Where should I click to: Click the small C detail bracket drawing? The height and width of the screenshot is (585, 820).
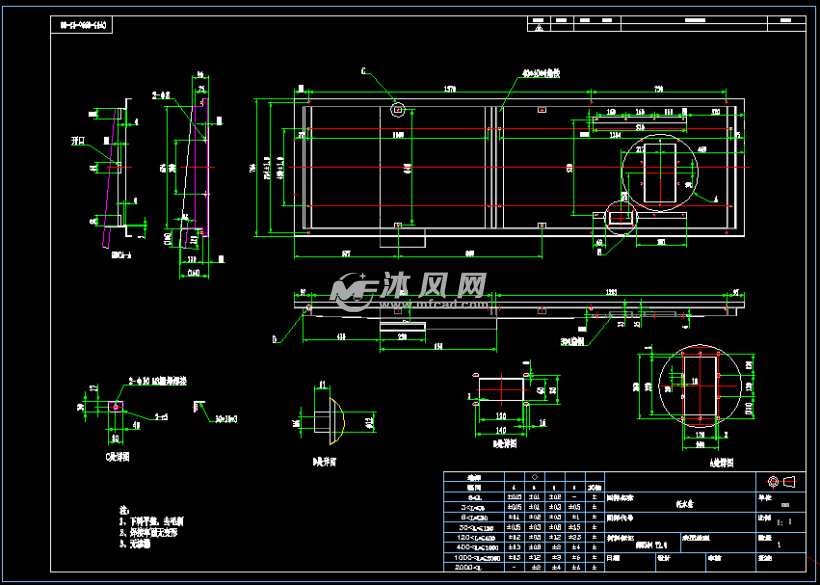pyautogui.click(x=114, y=410)
